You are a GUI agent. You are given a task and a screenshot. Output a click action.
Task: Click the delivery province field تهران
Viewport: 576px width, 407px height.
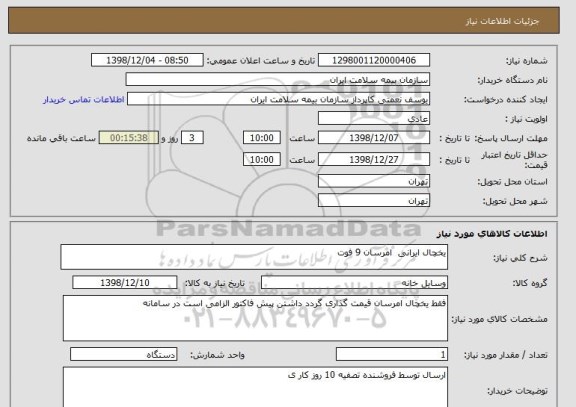pyautogui.click(x=374, y=181)
